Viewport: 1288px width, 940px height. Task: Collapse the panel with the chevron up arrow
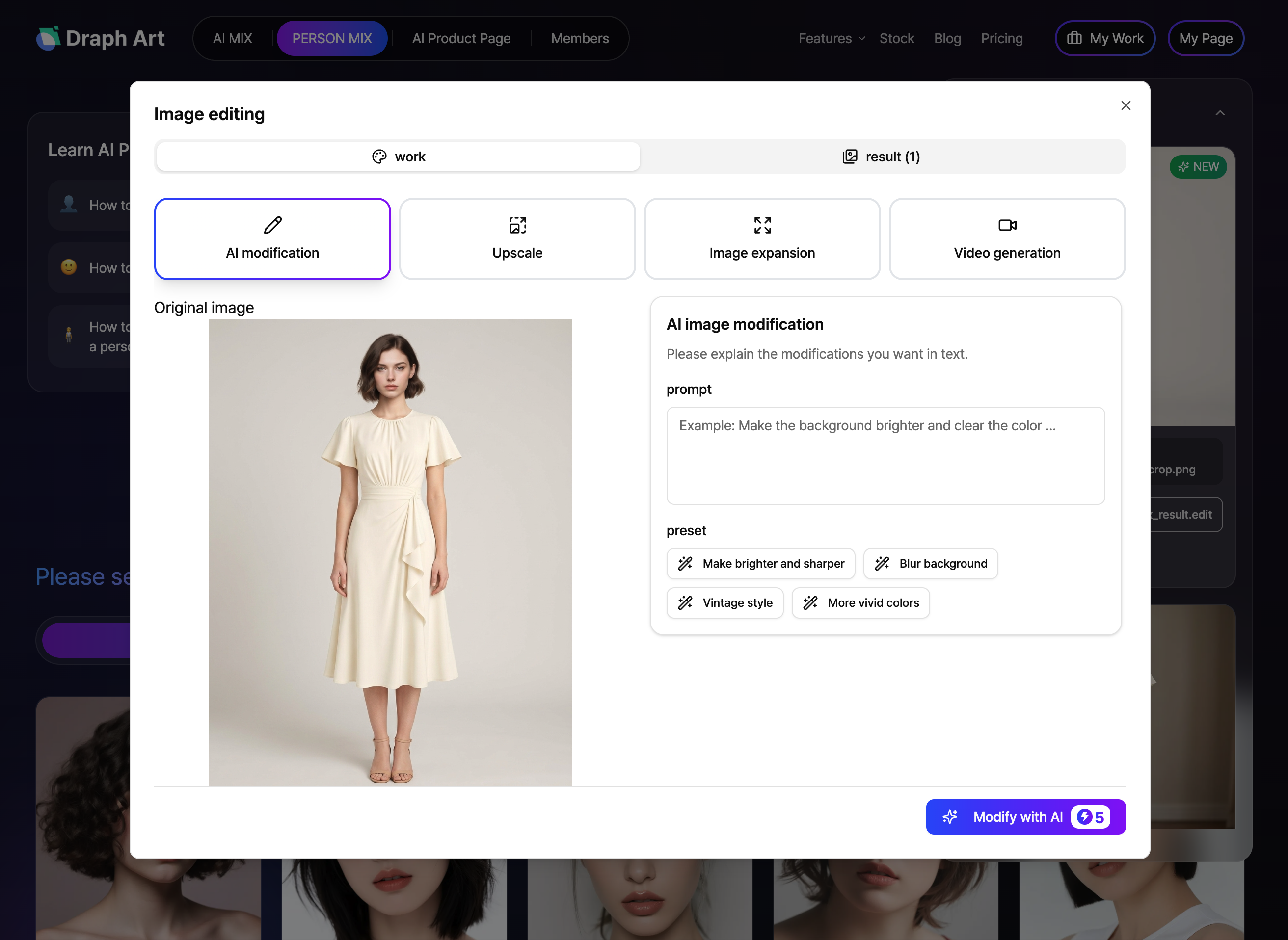tap(1220, 113)
